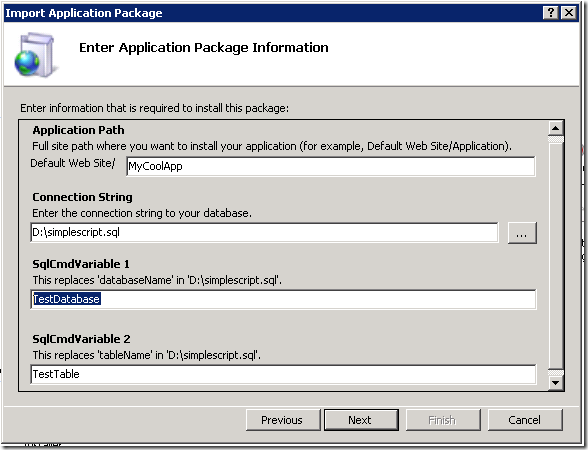Cancel the package import

(525, 420)
